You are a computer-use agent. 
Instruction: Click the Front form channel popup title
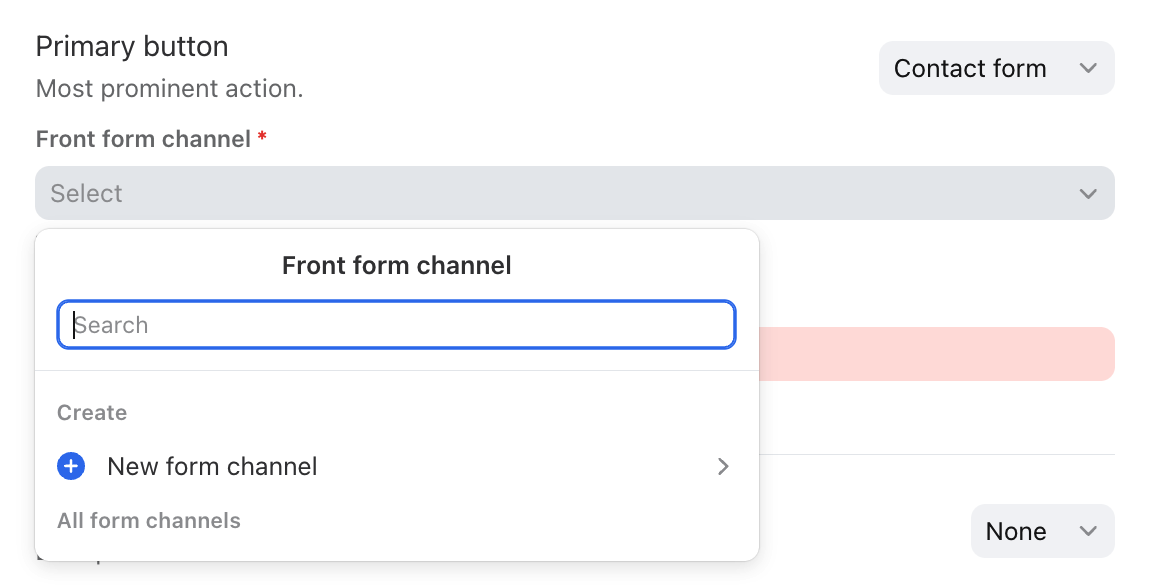[397, 265]
